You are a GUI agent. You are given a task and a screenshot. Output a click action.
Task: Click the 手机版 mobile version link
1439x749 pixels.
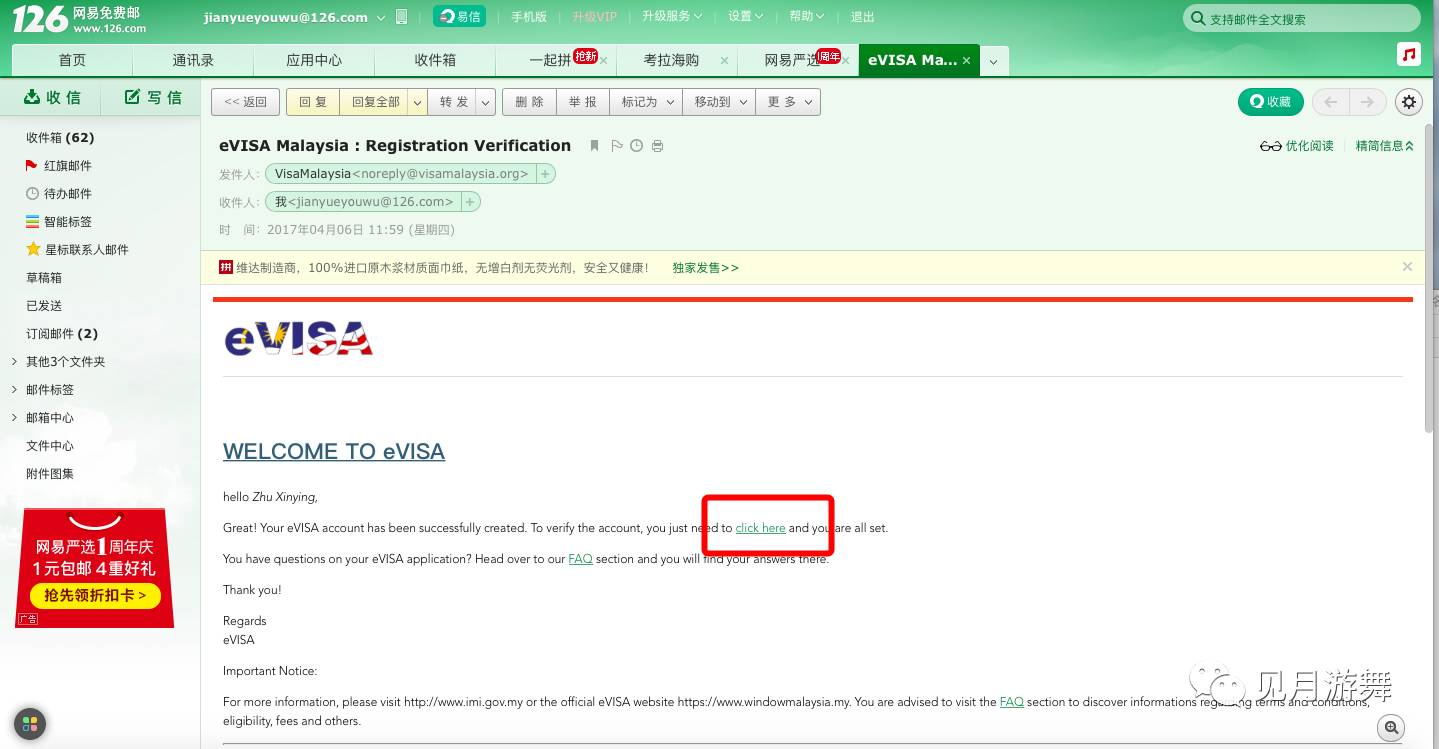529,16
